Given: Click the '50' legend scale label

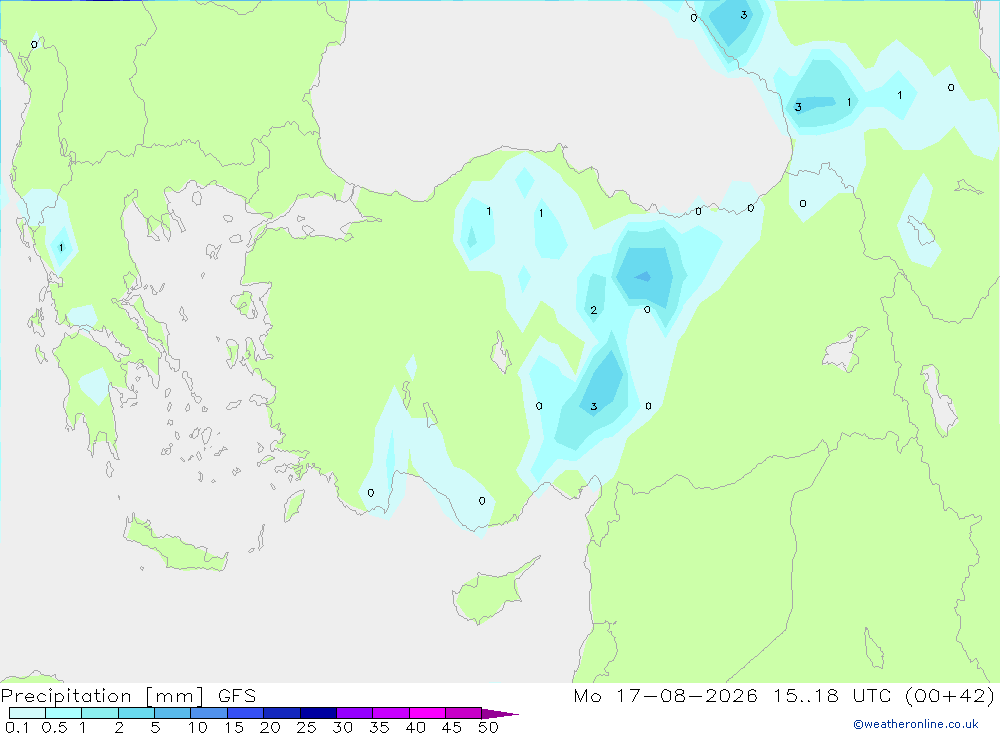Looking at the screenshot, I should [x=488, y=727].
